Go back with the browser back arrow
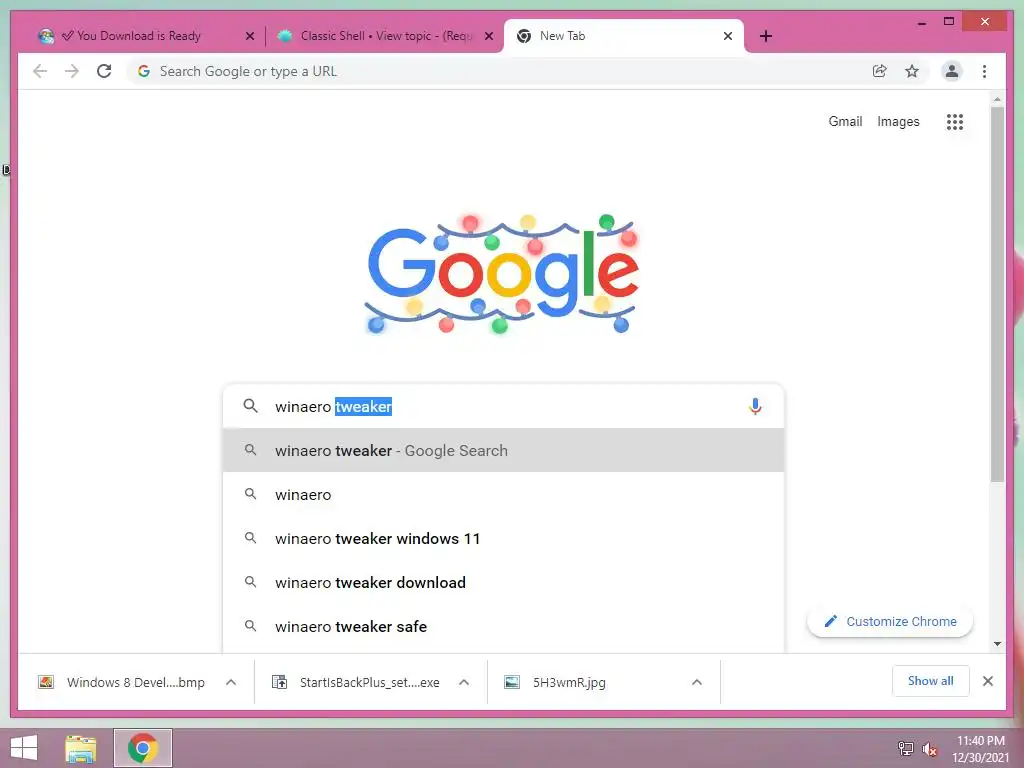 click(x=40, y=71)
